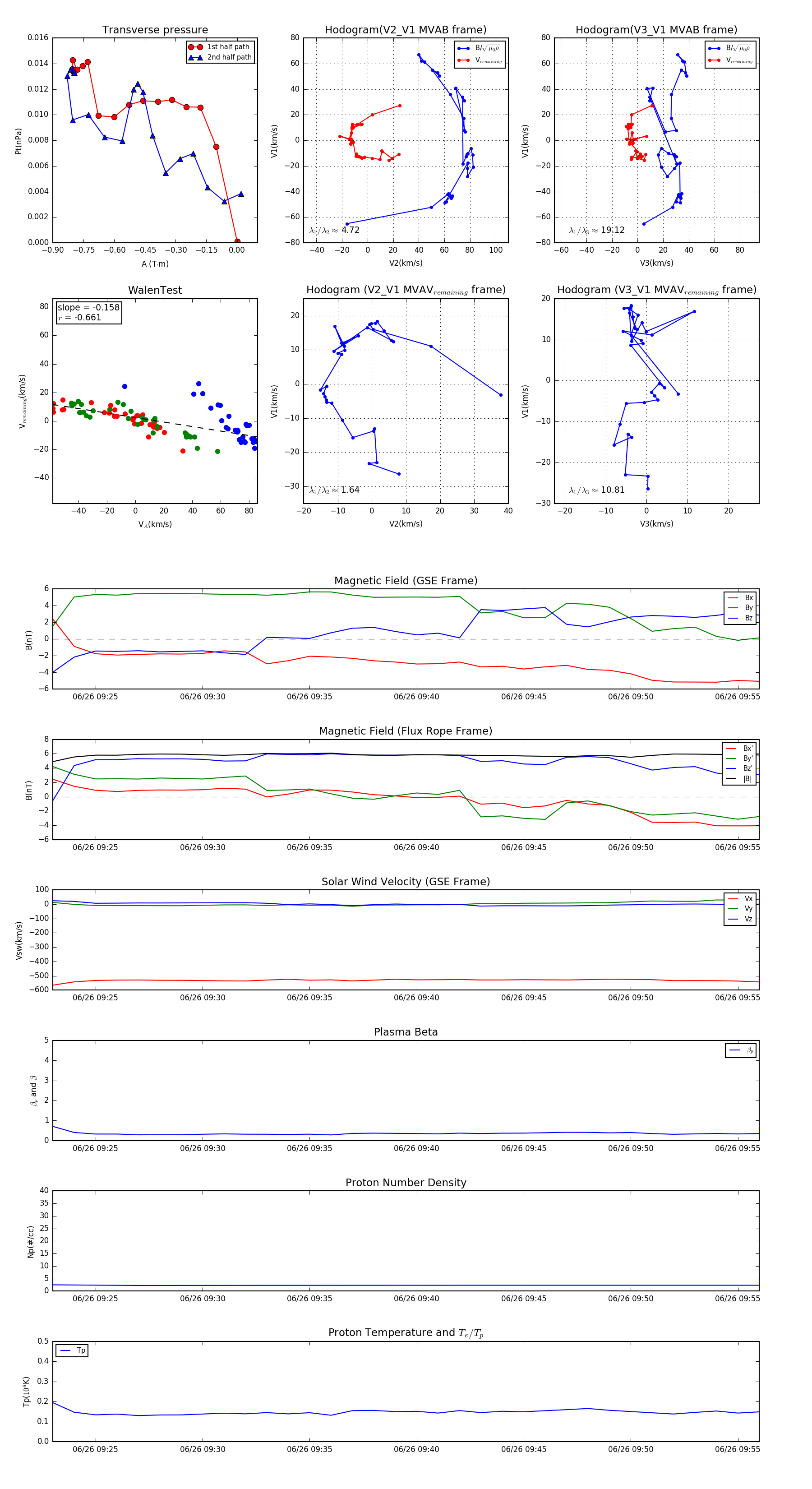Click the "Pt(nPa)" y-axis label
The height and width of the screenshot is (1489, 812).
[18, 140]
